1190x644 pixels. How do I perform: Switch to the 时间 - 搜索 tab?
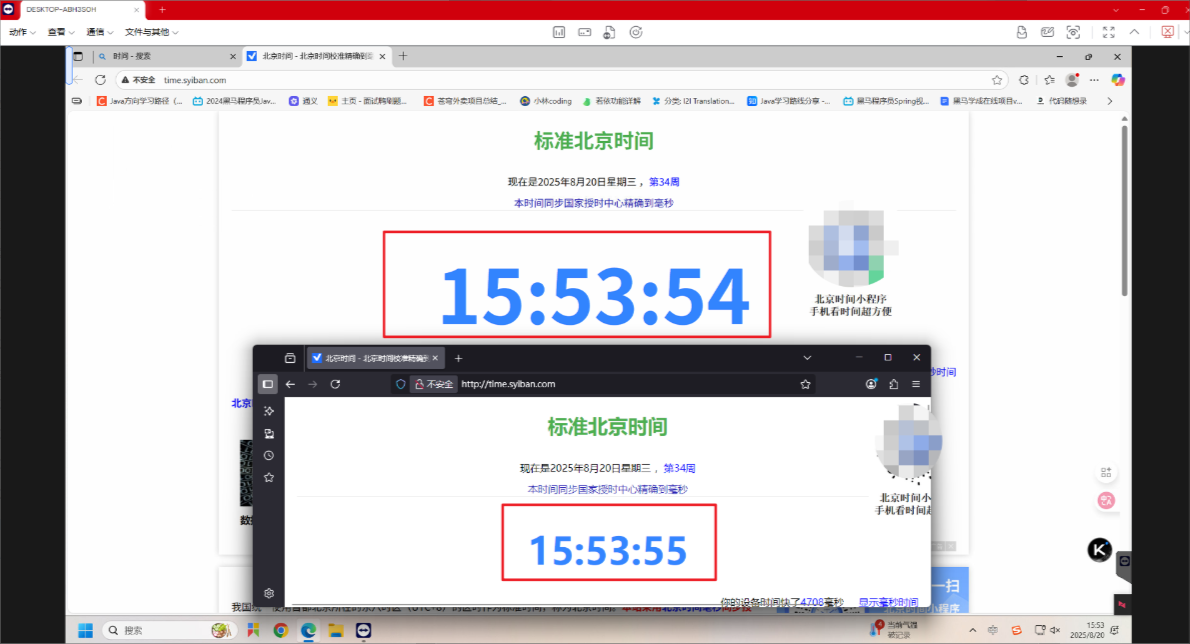150,56
